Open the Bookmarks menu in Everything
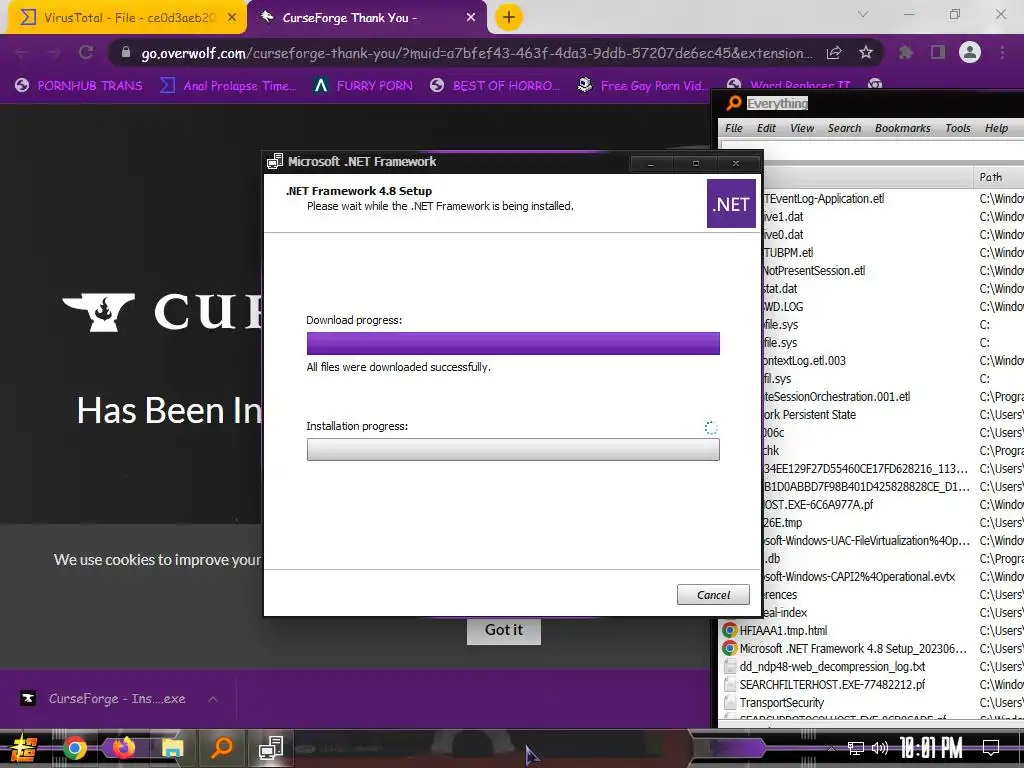The height and width of the screenshot is (768, 1024). (x=903, y=128)
